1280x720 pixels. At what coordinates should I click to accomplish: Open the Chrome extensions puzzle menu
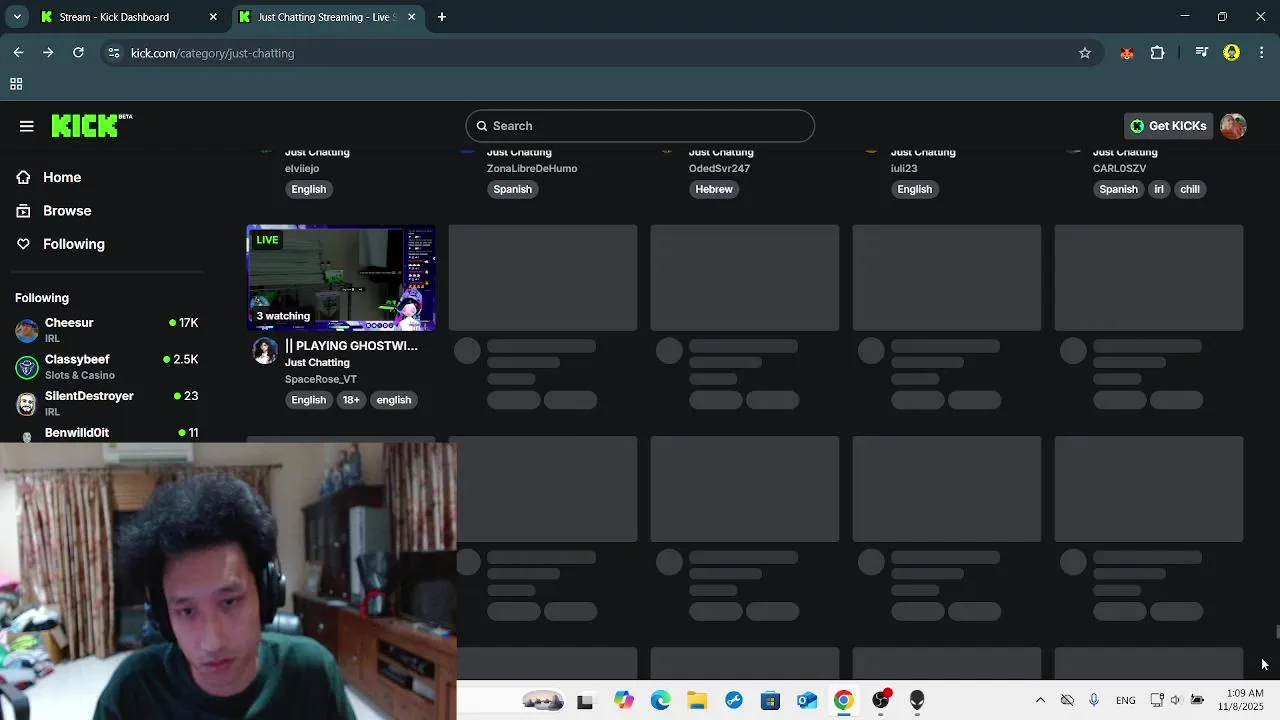point(1158,53)
